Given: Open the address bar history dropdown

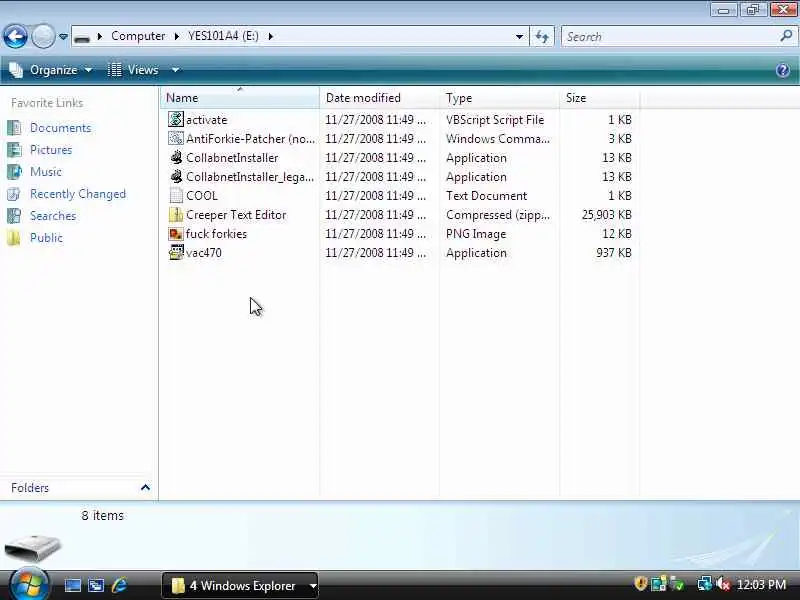Looking at the screenshot, I should coord(519,37).
